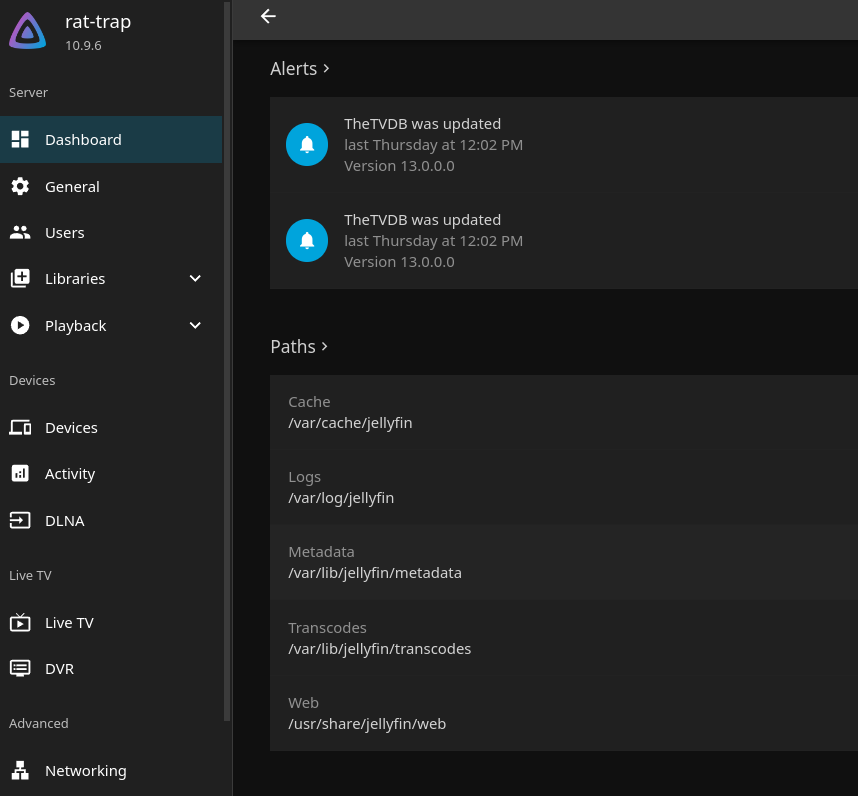Select the Users people icon
This screenshot has height=796, width=858.
pos(20,232)
